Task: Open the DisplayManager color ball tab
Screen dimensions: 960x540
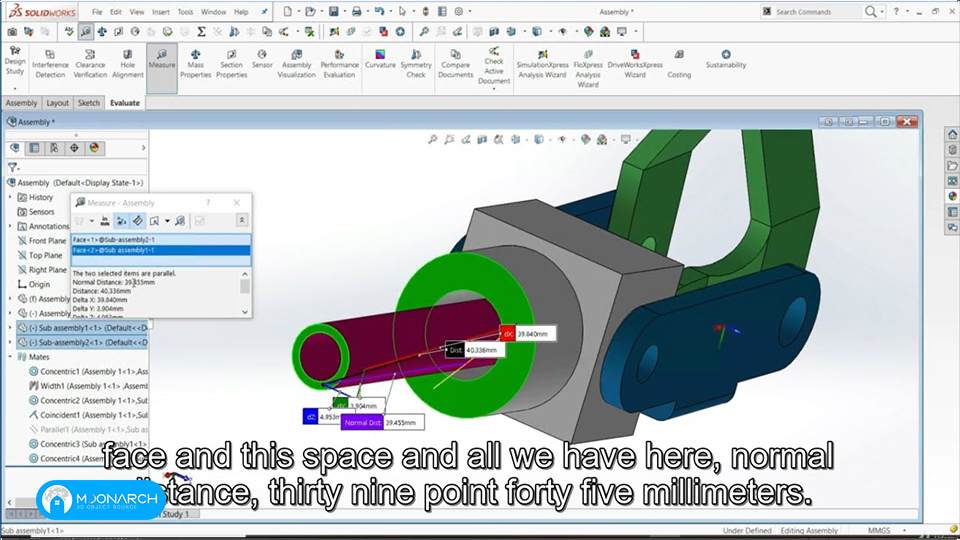Action: [94, 148]
